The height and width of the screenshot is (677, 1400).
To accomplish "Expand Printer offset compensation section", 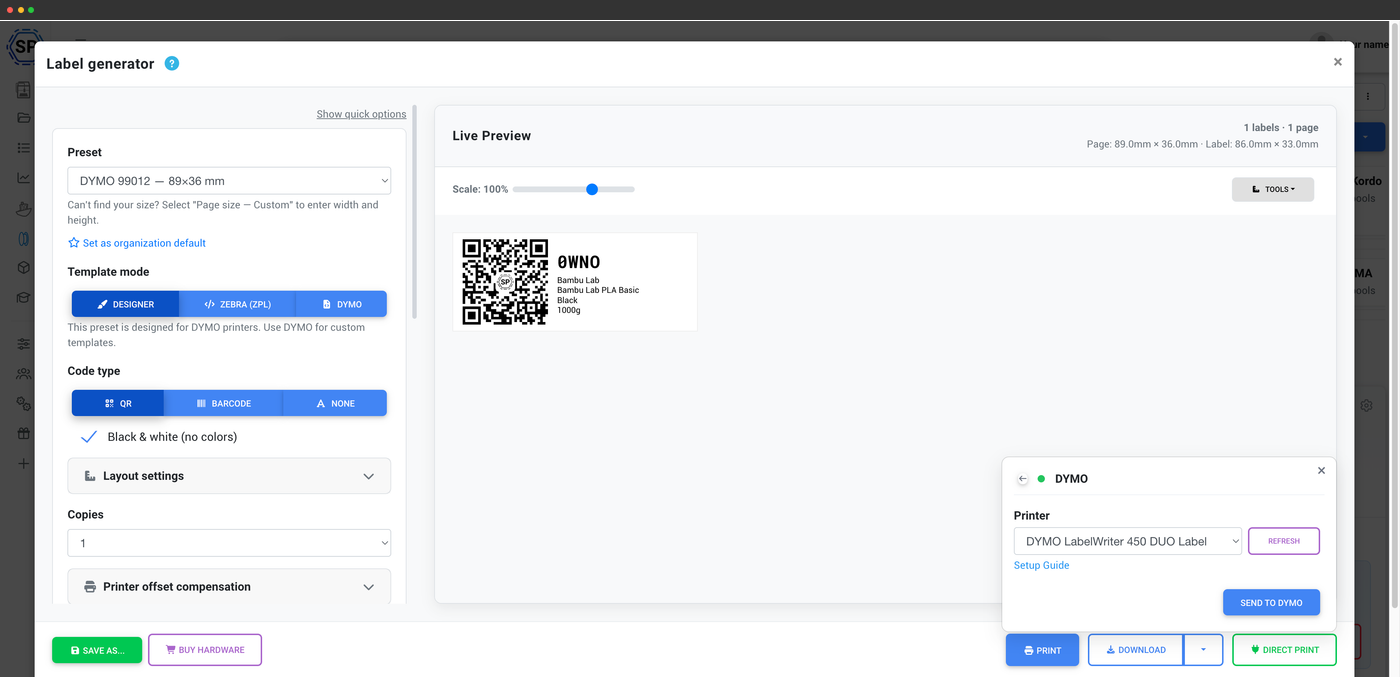I will coord(229,587).
